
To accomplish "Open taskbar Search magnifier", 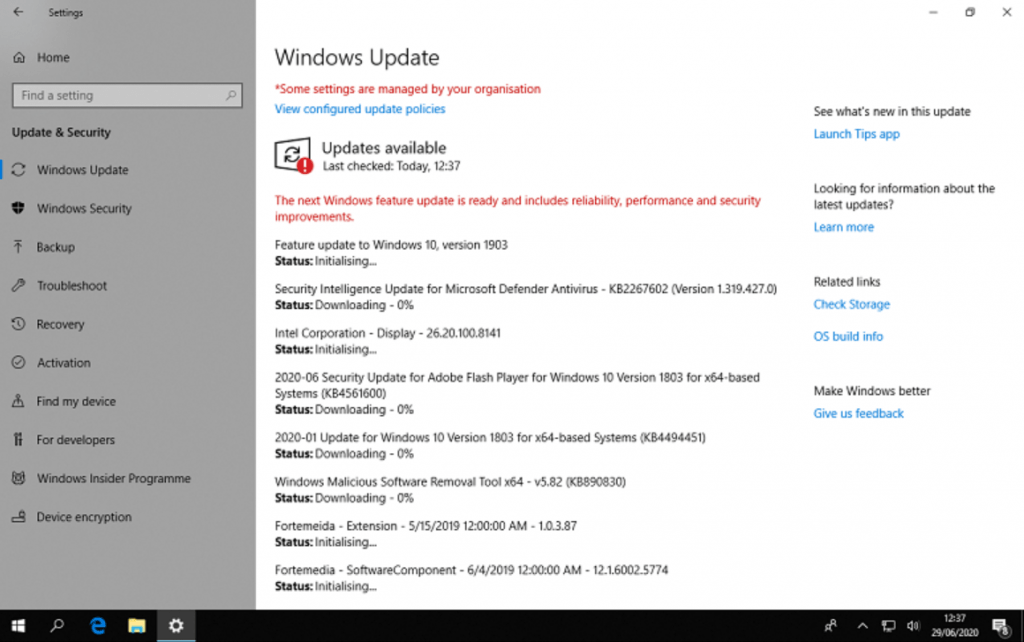I will click(x=57, y=626).
